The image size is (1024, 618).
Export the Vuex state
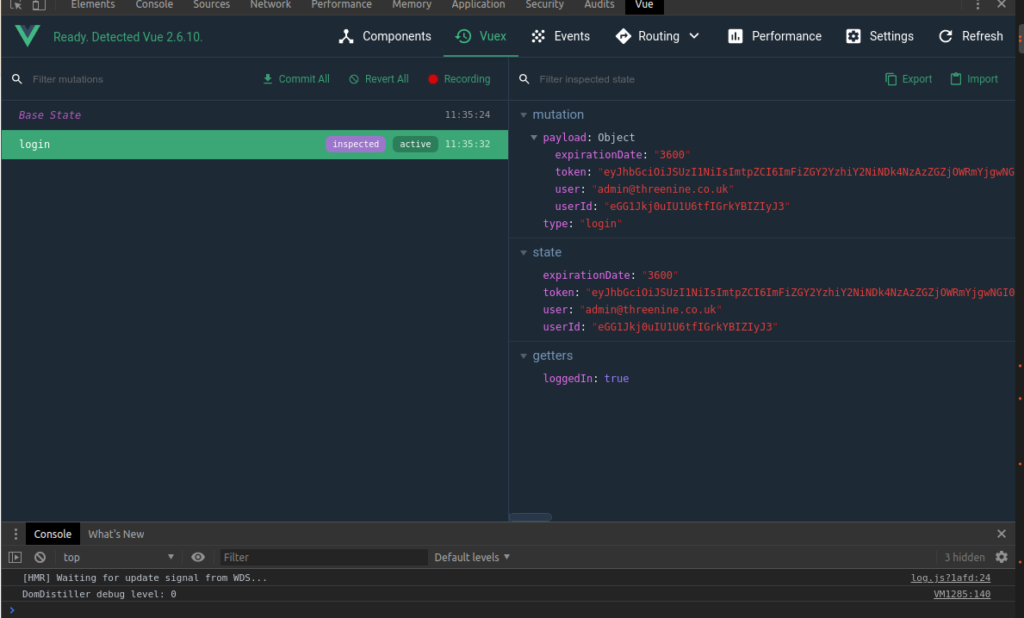point(908,79)
